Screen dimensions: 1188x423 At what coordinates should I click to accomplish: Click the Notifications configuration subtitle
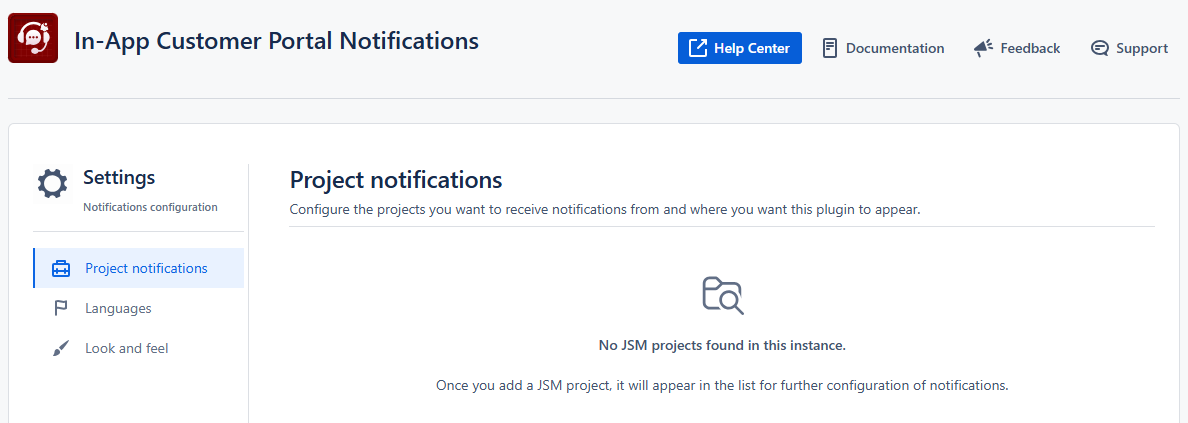tap(150, 207)
